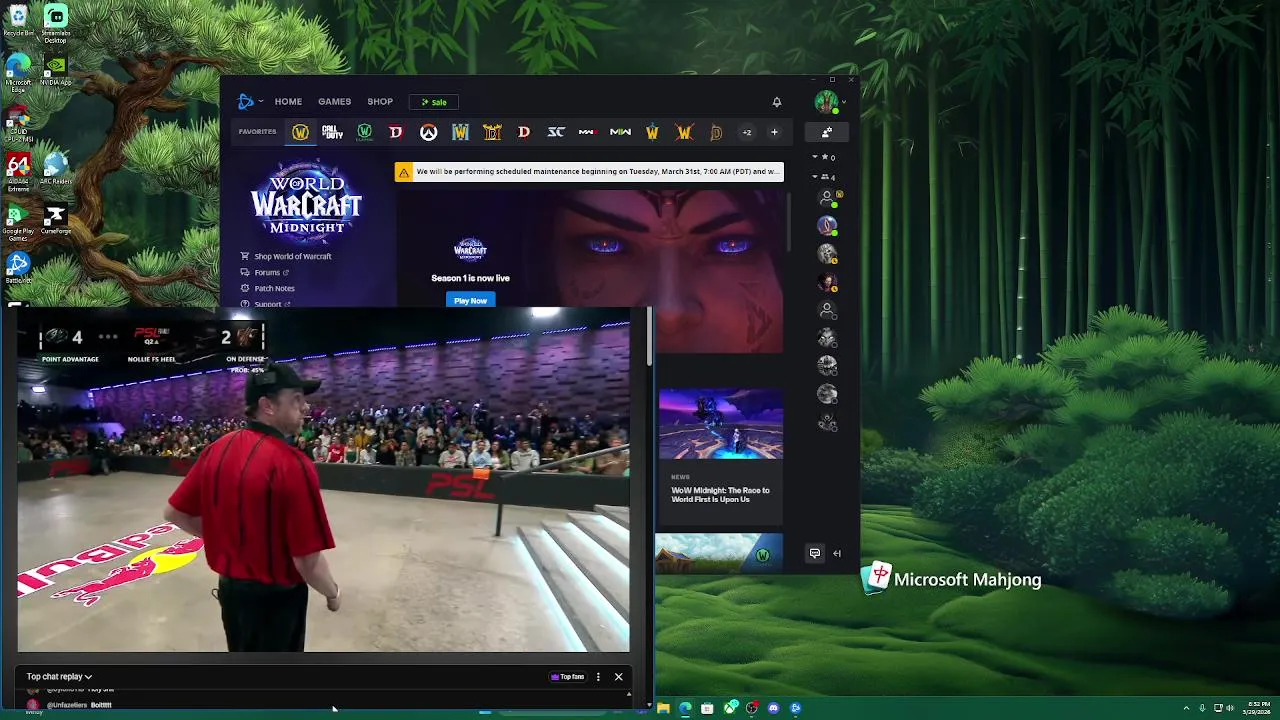
Task: Open Discord from the taskbar
Action: click(x=773, y=708)
